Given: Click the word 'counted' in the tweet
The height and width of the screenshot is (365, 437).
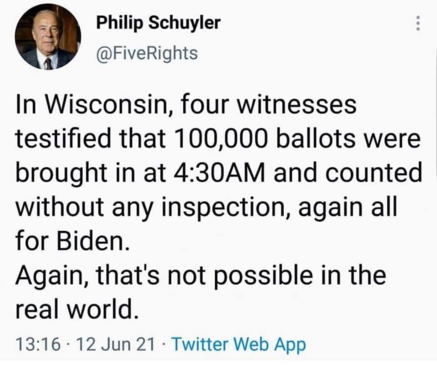Looking at the screenshot, I should 374,173.
